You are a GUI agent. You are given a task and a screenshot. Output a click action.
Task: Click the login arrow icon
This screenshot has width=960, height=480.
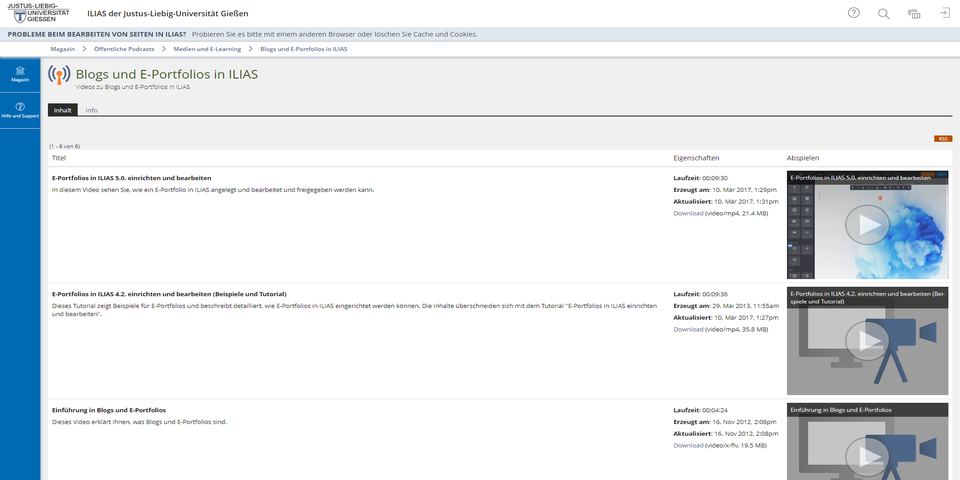point(945,13)
